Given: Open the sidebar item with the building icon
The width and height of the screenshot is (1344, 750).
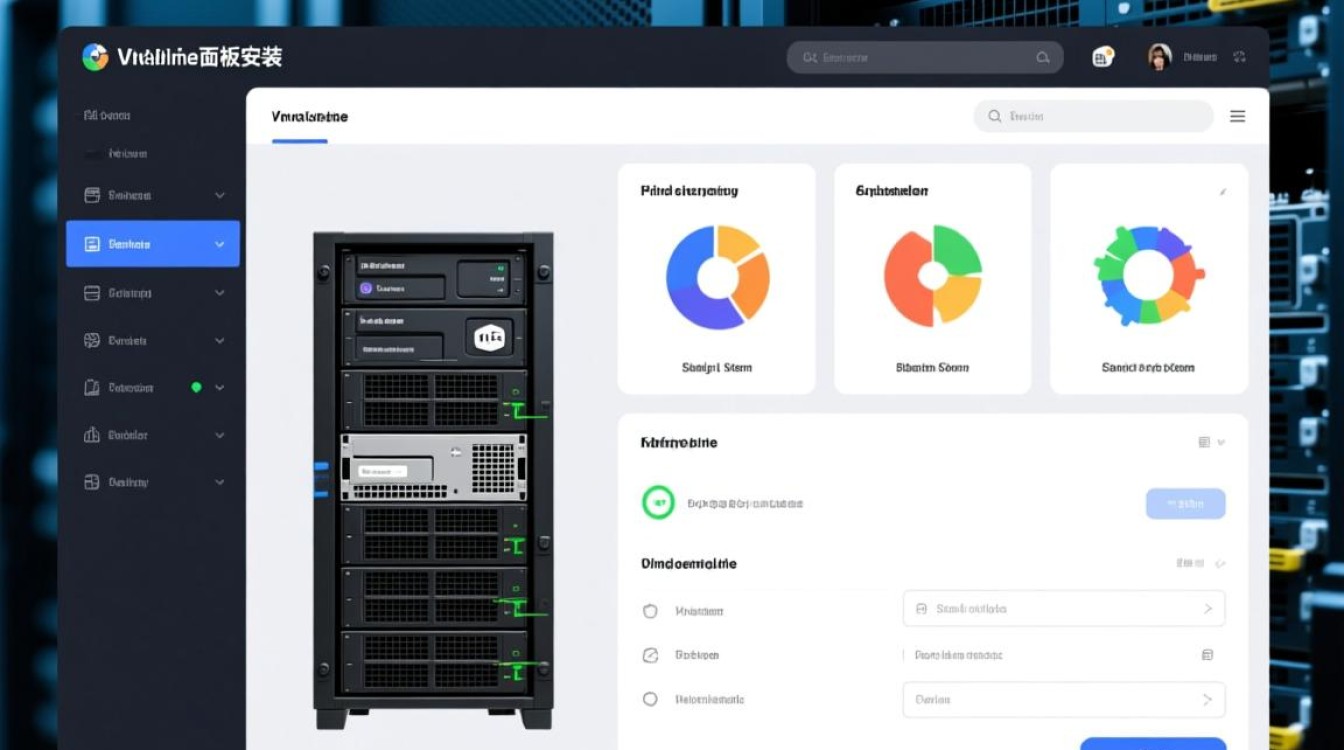Looking at the screenshot, I should [x=92, y=435].
